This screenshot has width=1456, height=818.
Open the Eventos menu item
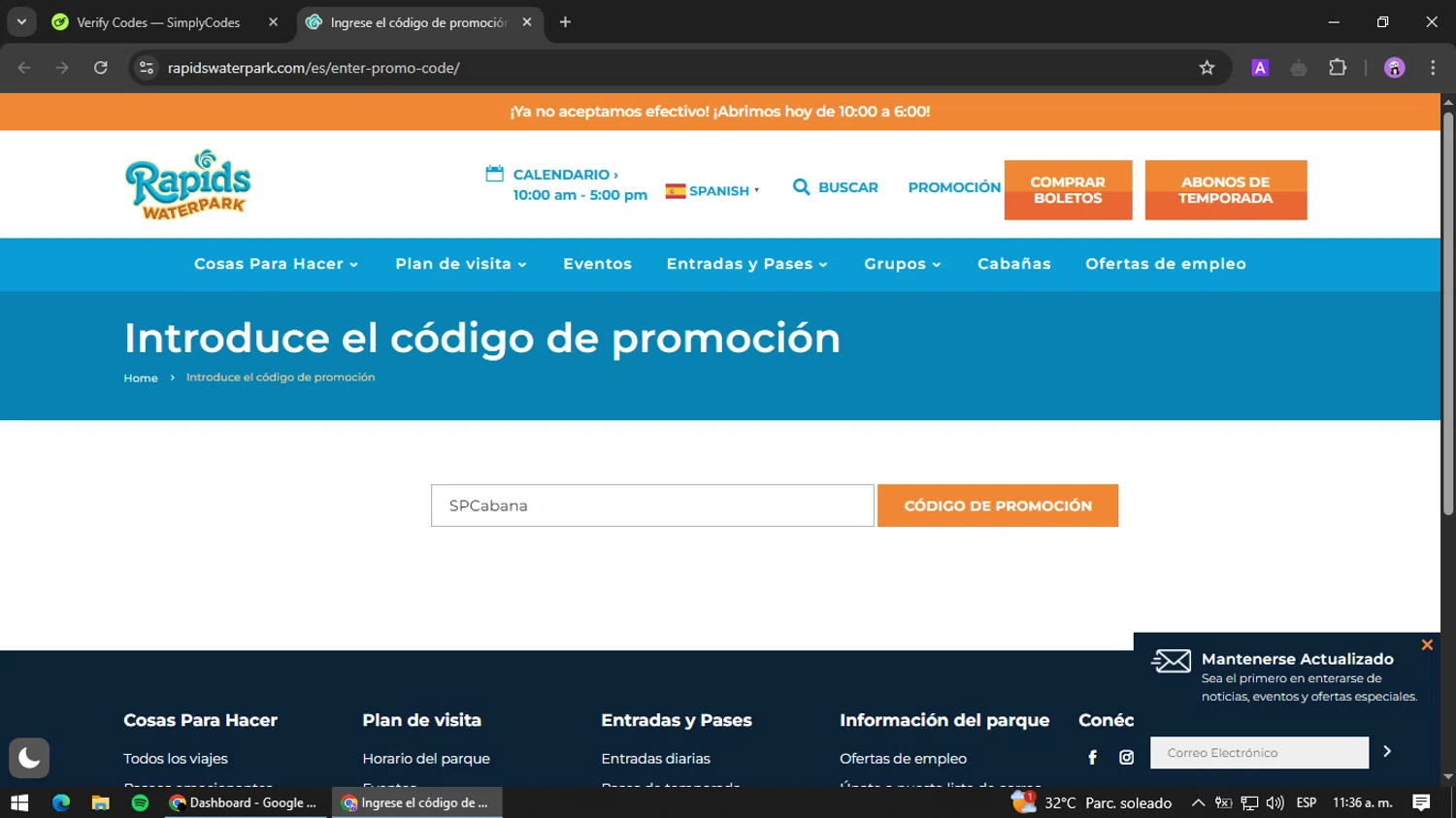point(597,264)
